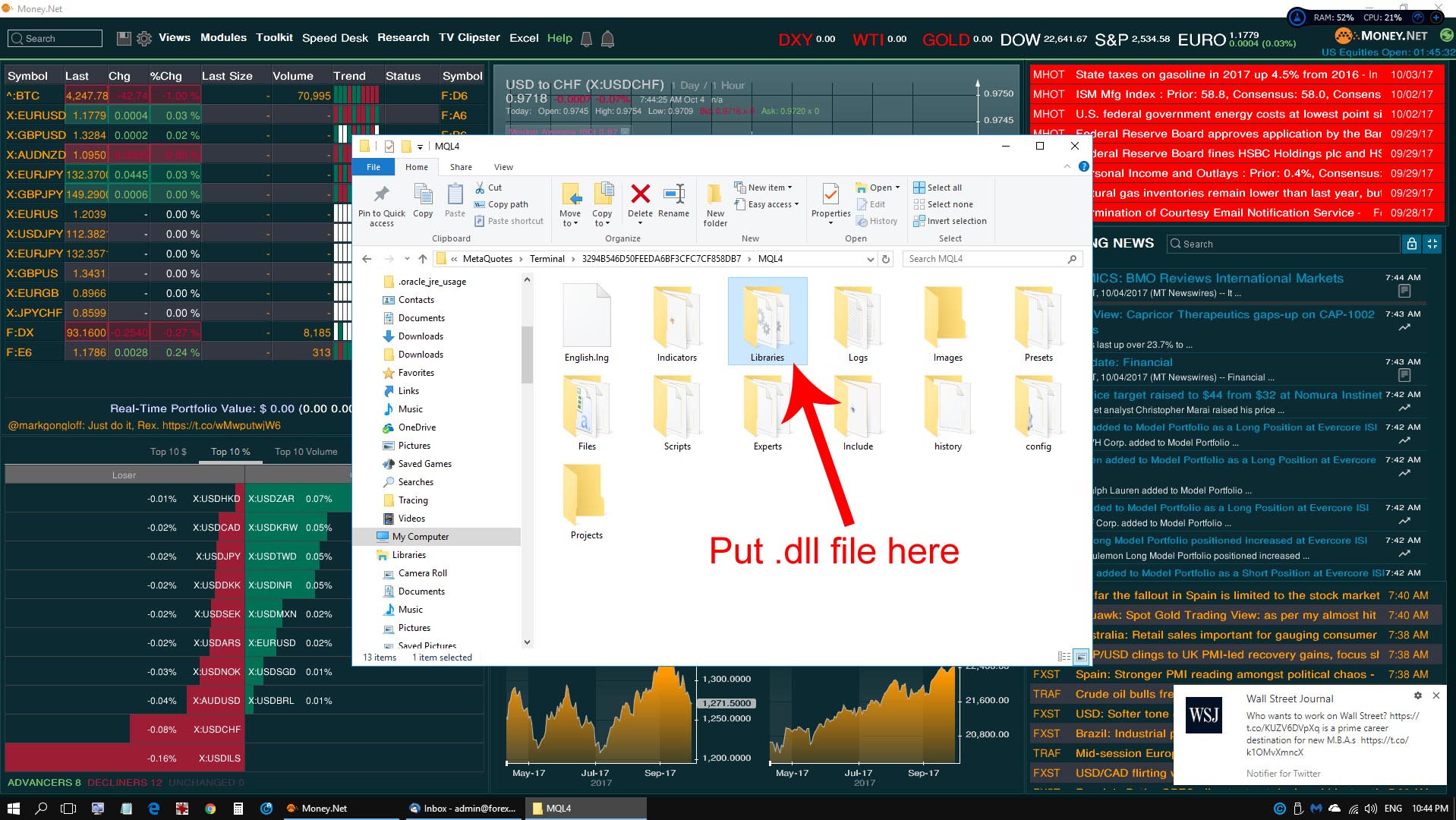Open the address bar history dropdown
The image size is (1456, 820).
[x=870, y=259]
